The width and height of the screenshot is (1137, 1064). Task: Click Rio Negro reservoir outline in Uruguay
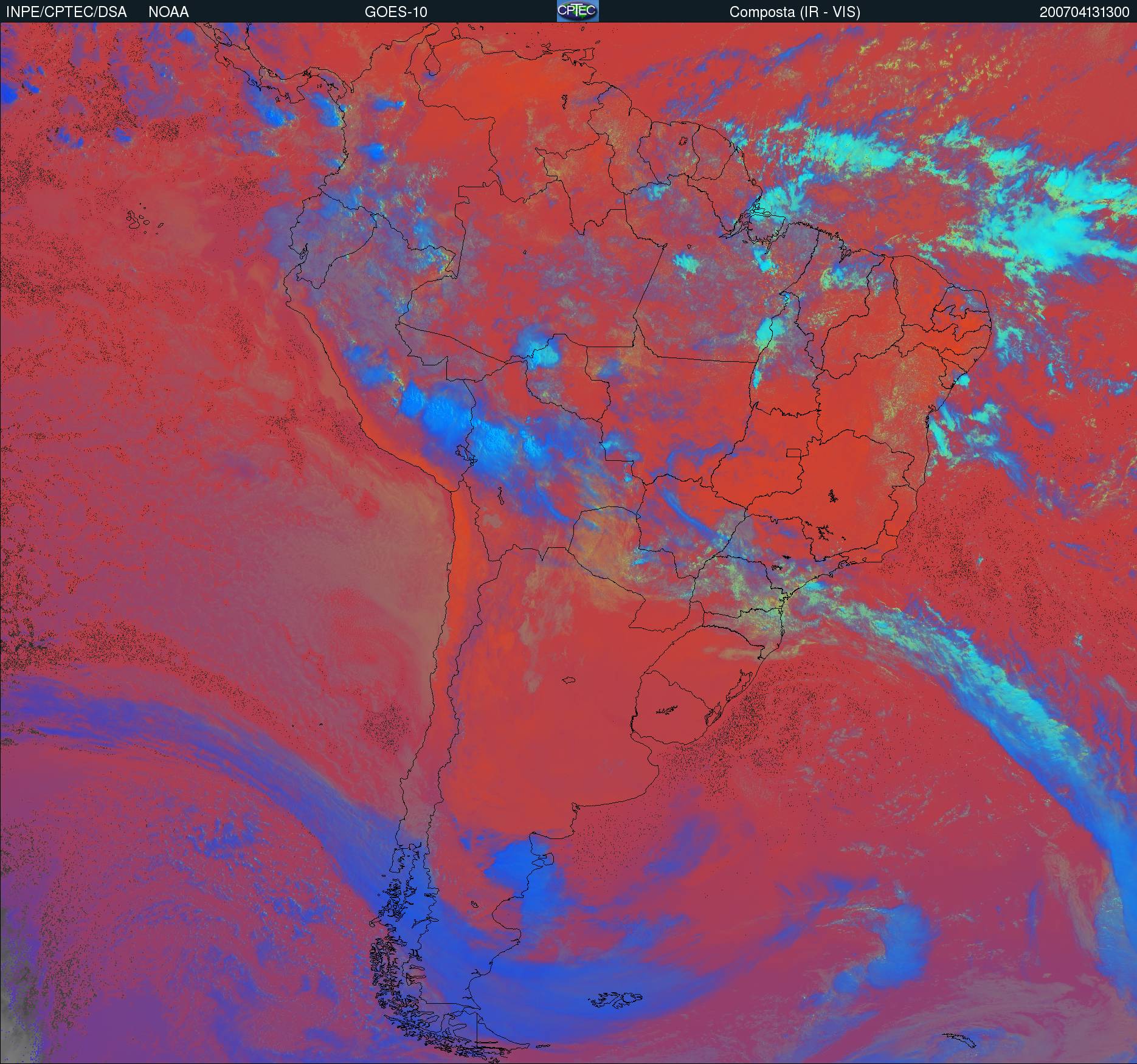(x=667, y=709)
